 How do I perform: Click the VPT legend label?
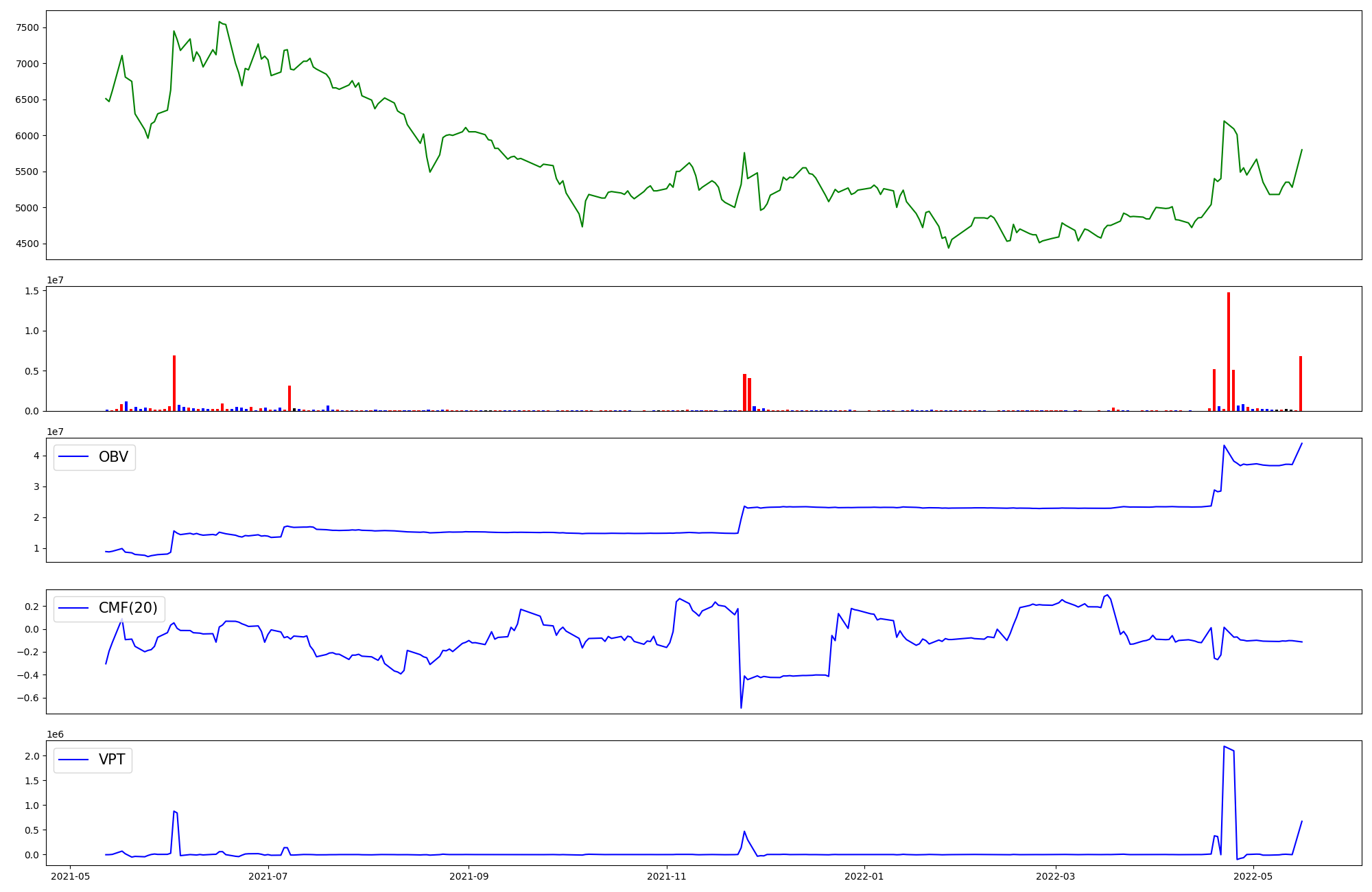point(112,760)
